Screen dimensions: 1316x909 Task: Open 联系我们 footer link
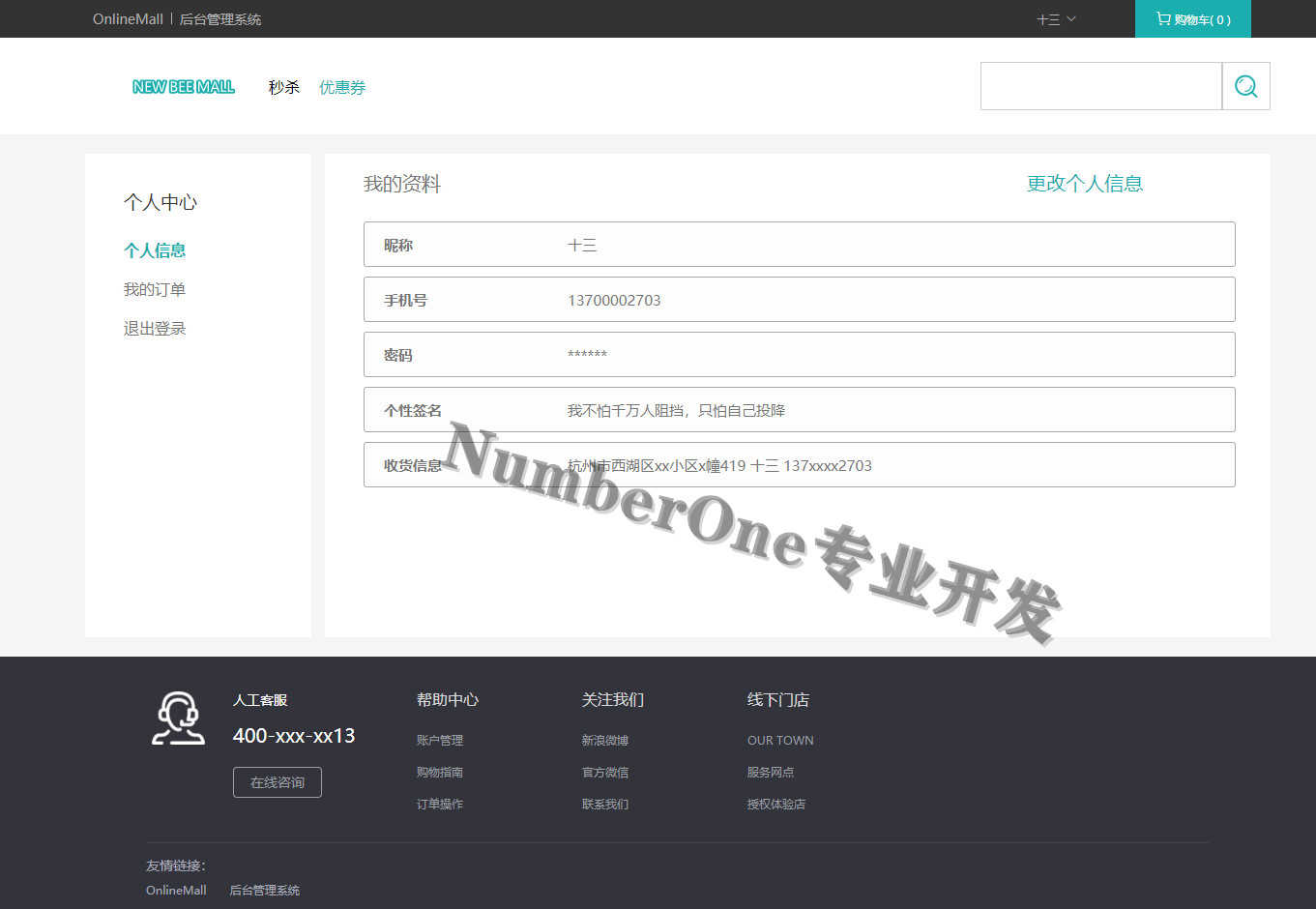coord(605,804)
